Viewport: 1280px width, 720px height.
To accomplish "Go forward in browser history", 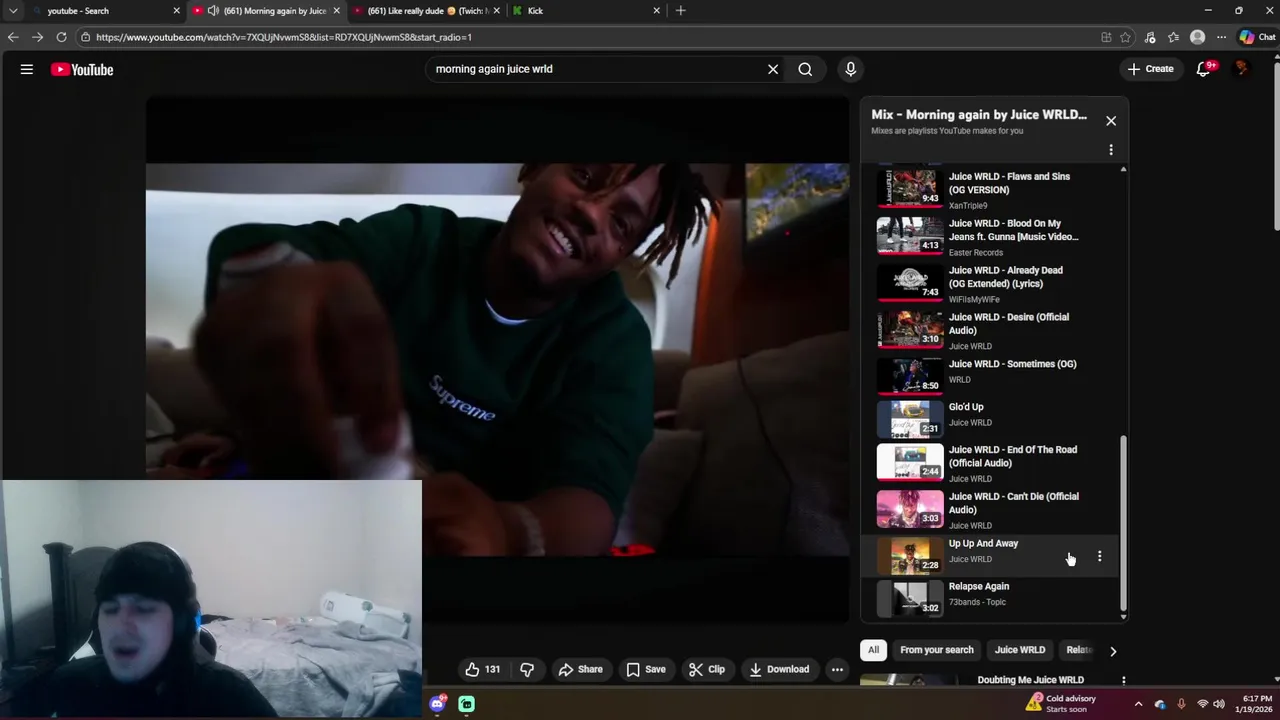I will [x=37, y=37].
